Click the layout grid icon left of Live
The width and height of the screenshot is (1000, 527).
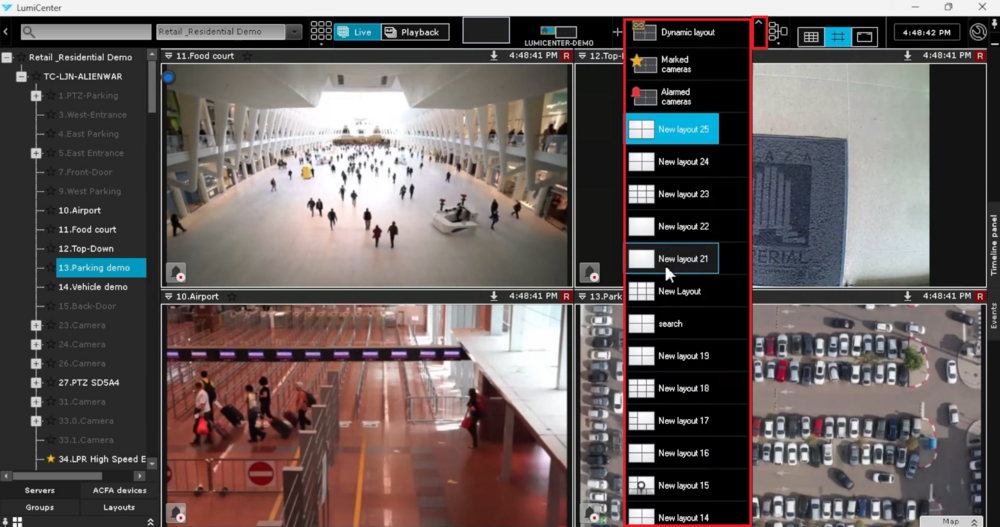click(x=321, y=32)
